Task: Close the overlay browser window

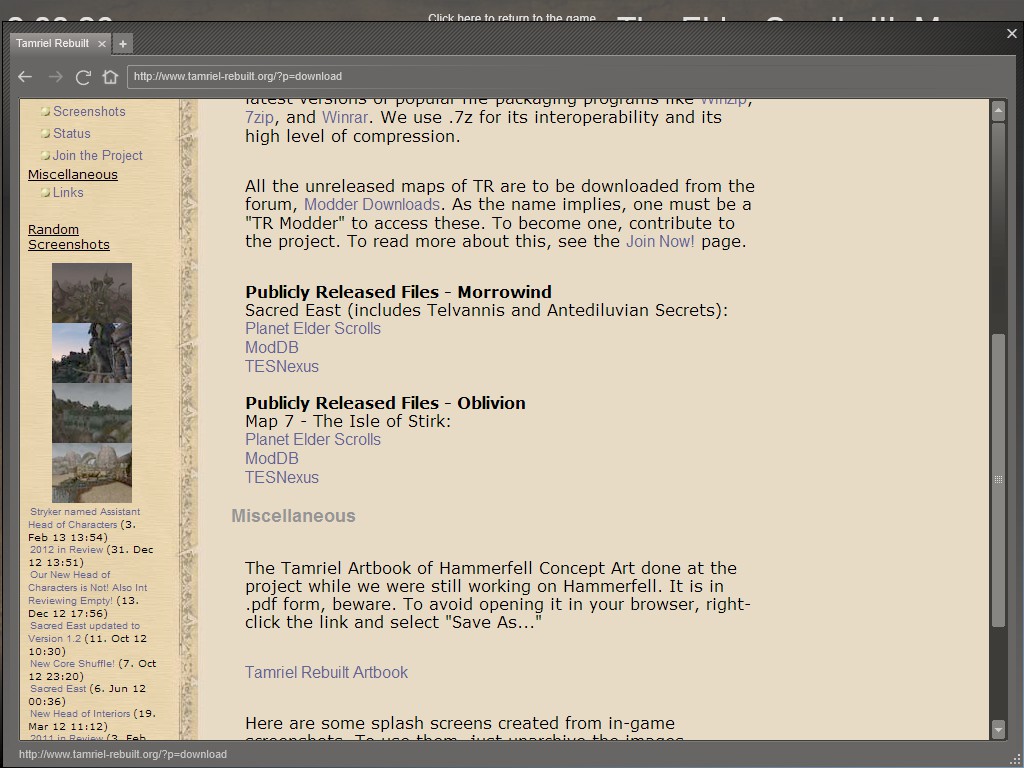Action: point(1012,33)
